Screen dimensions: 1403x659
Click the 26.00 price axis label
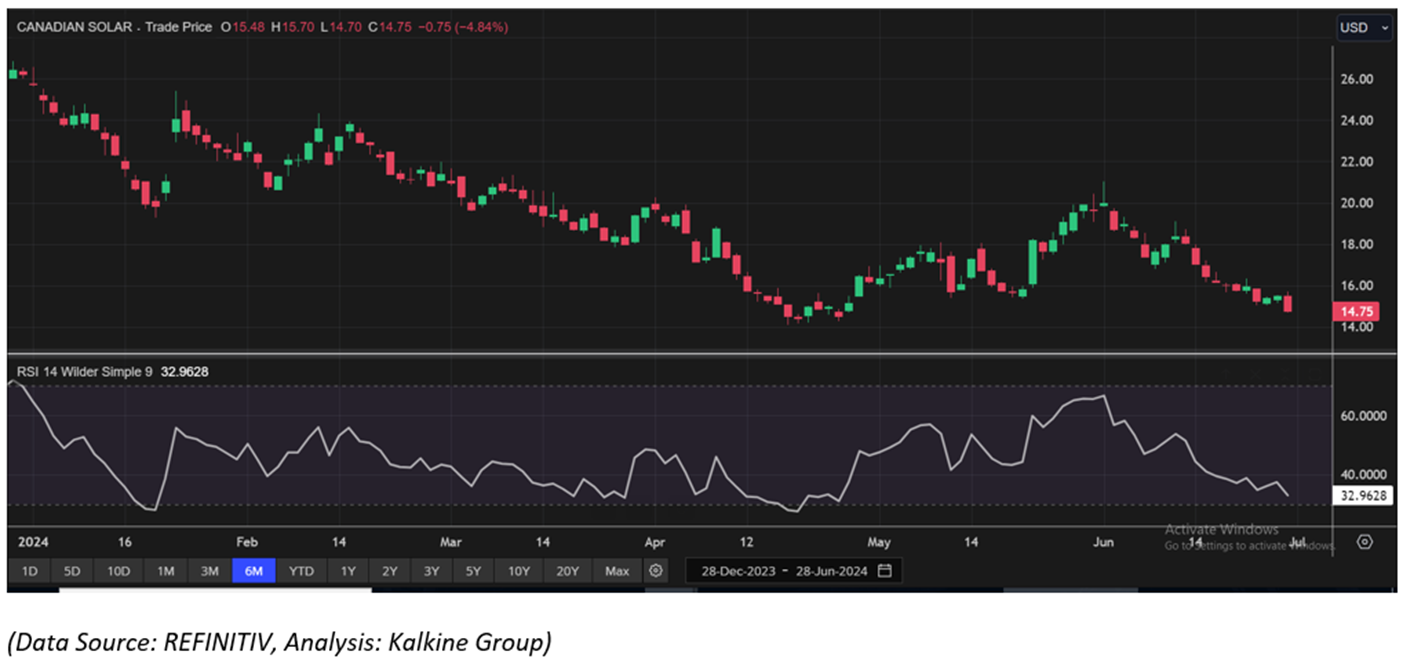(1359, 79)
